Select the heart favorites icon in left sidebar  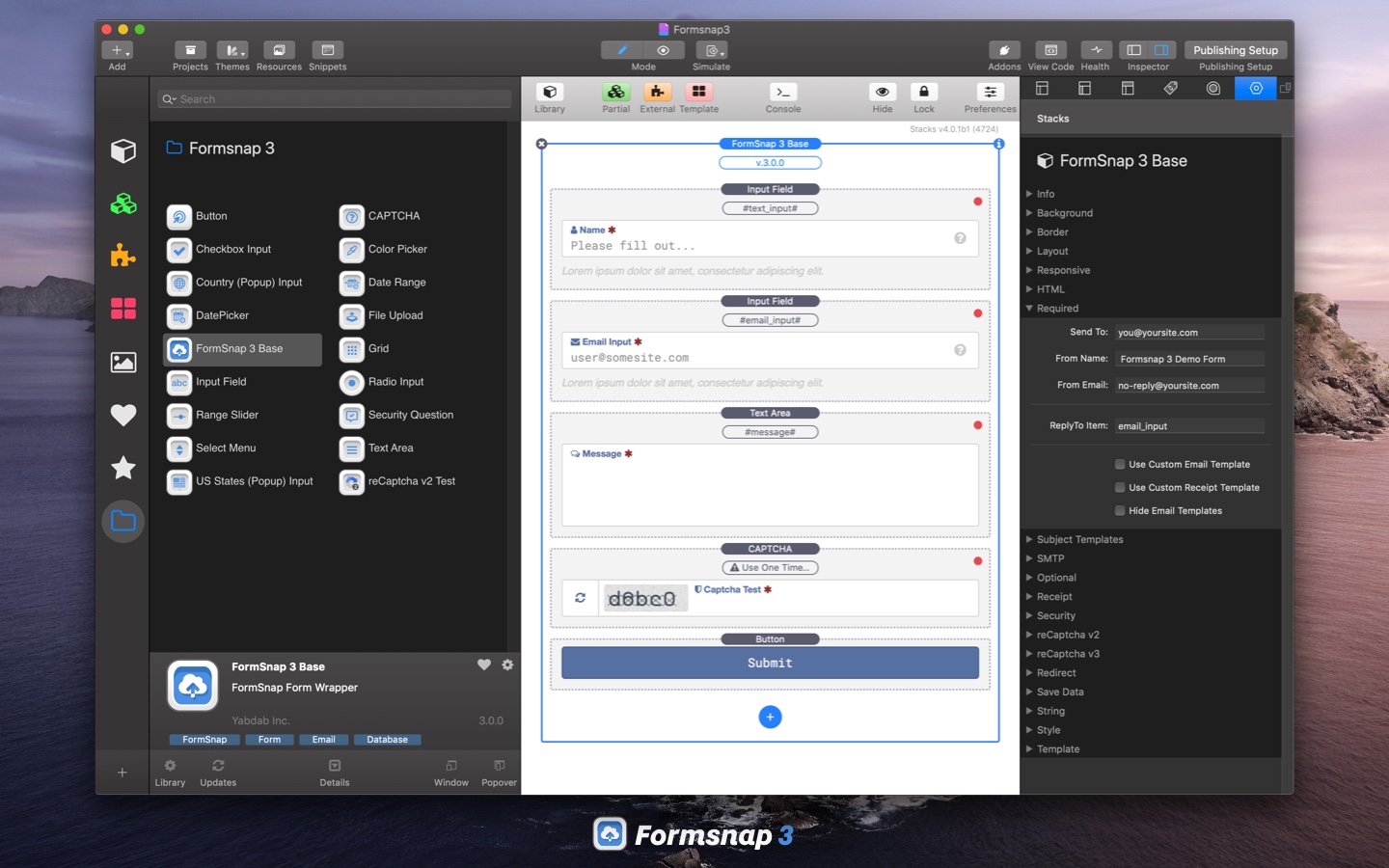coord(123,415)
